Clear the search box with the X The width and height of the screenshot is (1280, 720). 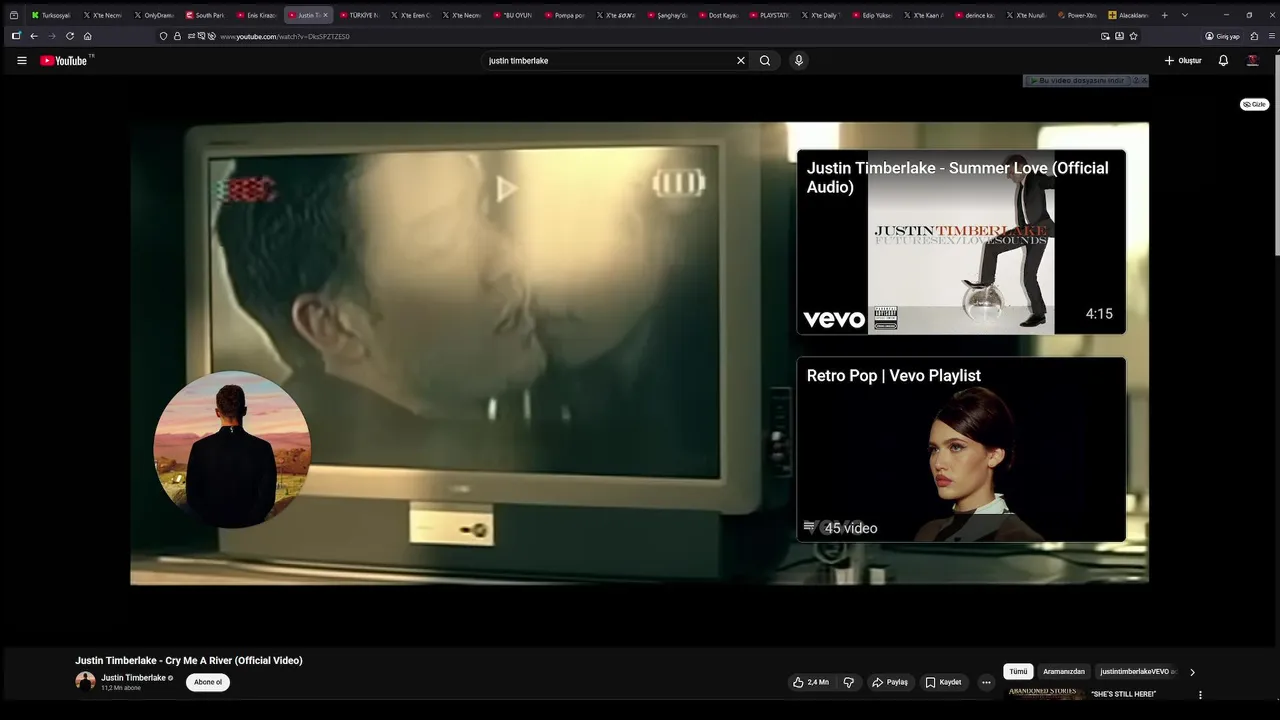coord(741,60)
